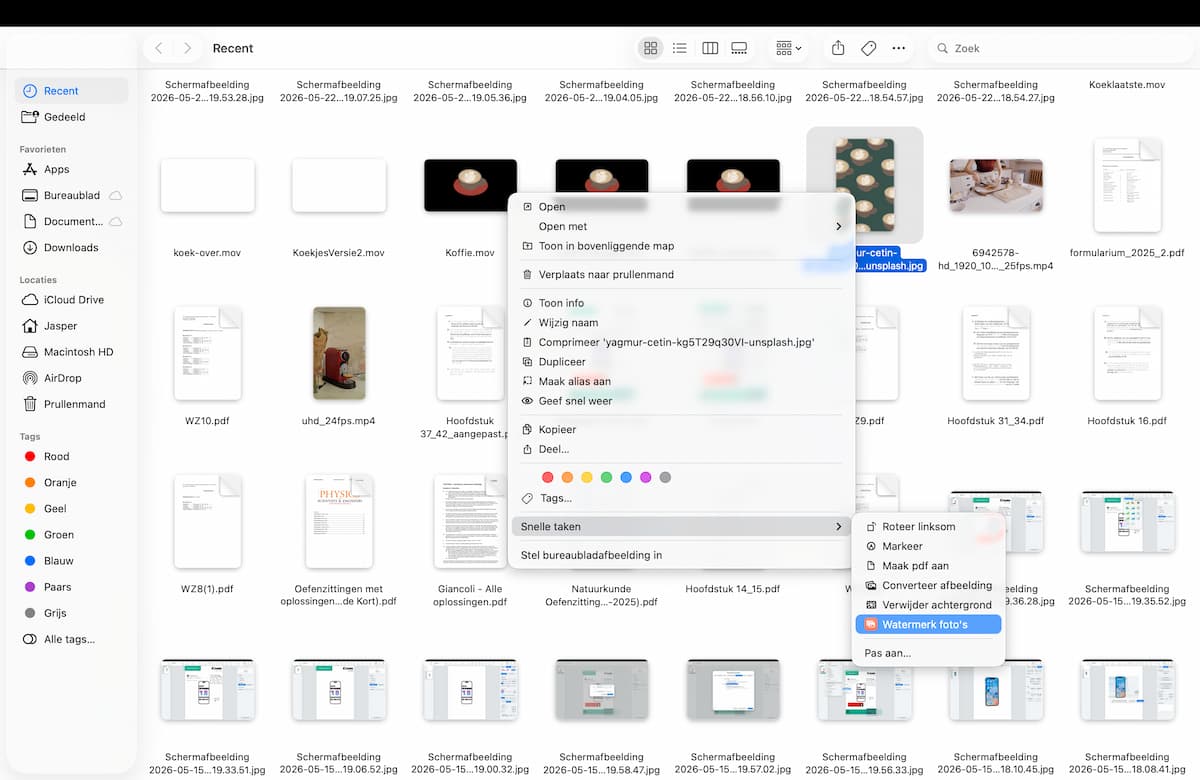This screenshot has height=780, width=1200.
Task: Choose Markeer quick action
Action: [x=929, y=546]
